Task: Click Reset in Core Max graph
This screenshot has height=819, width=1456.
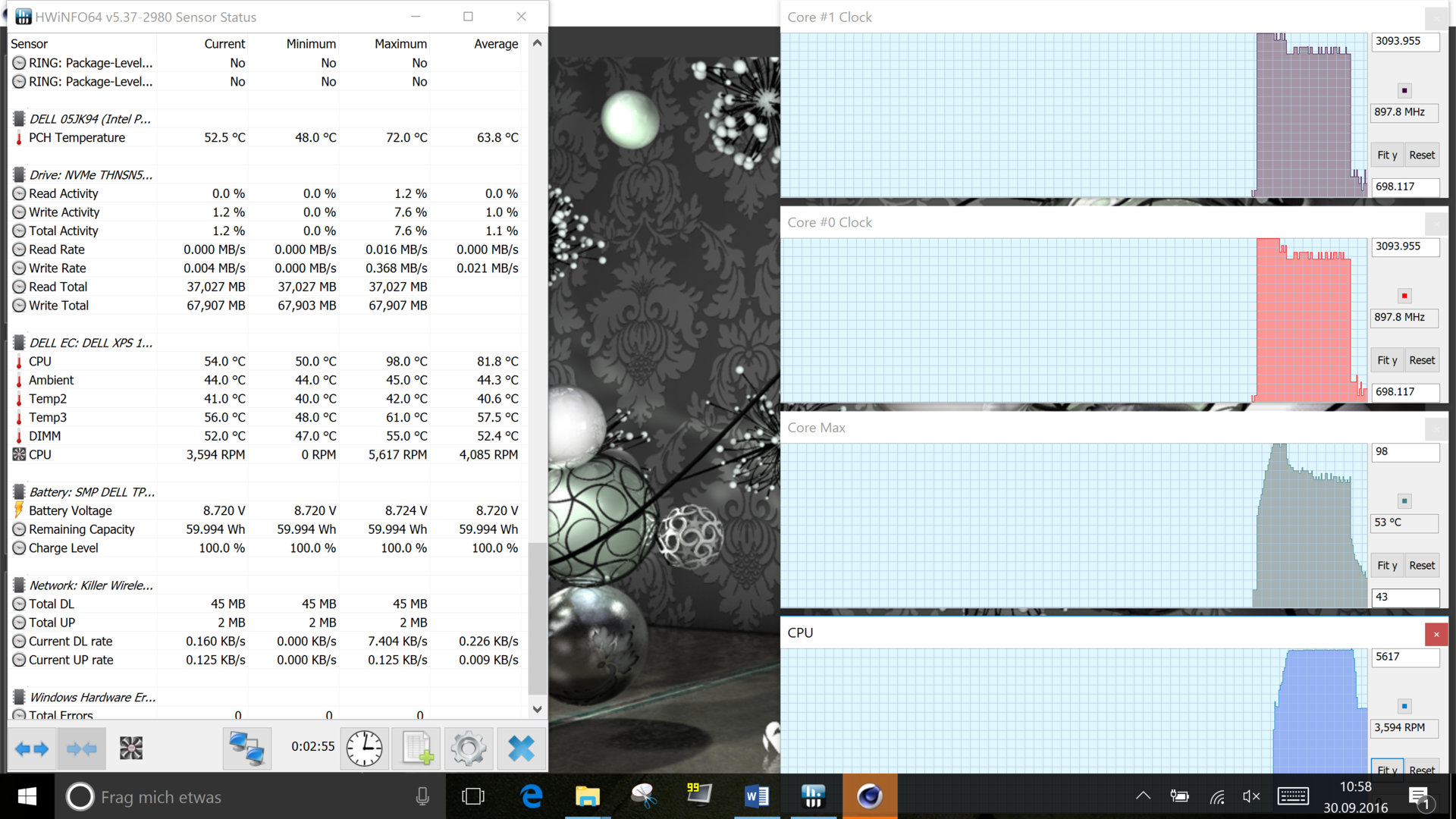Action: tap(1422, 566)
